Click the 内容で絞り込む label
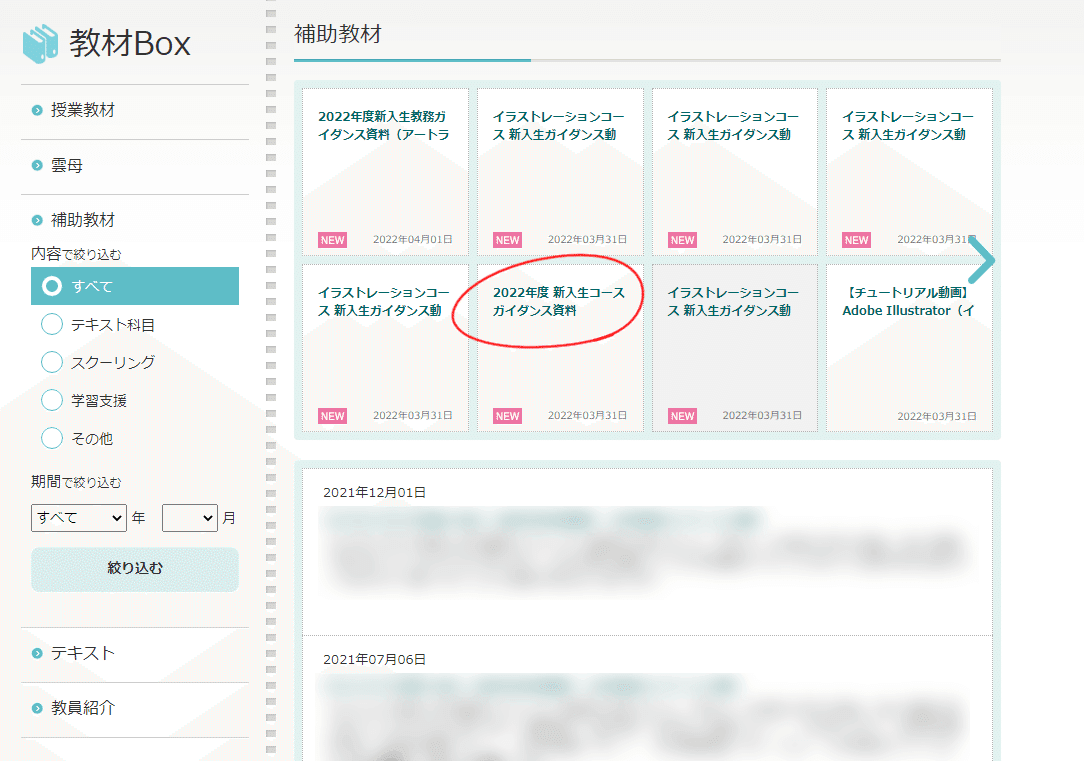The image size is (1084, 761). pyautogui.click(x=76, y=254)
